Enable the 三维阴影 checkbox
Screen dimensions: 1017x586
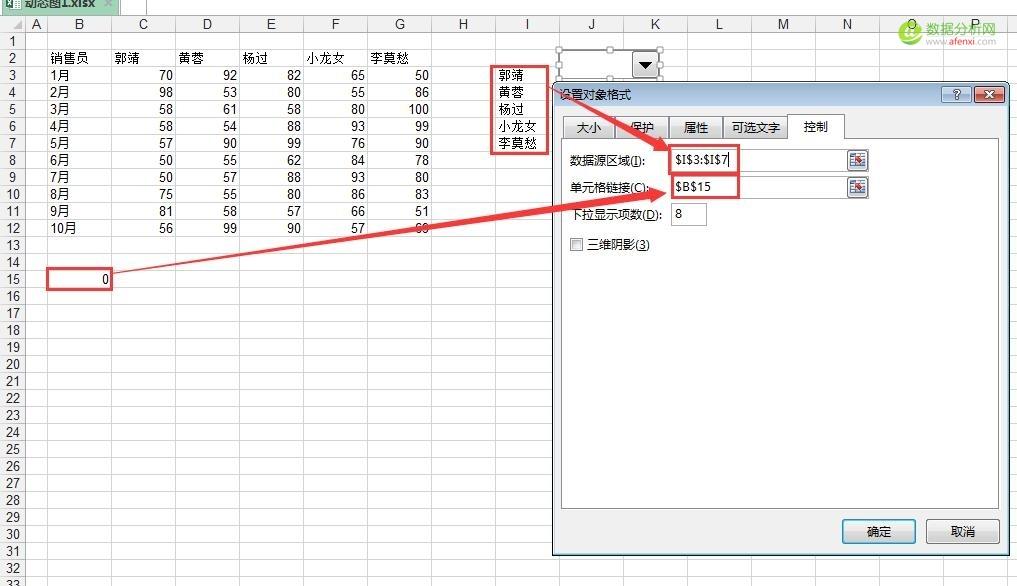[x=576, y=244]
